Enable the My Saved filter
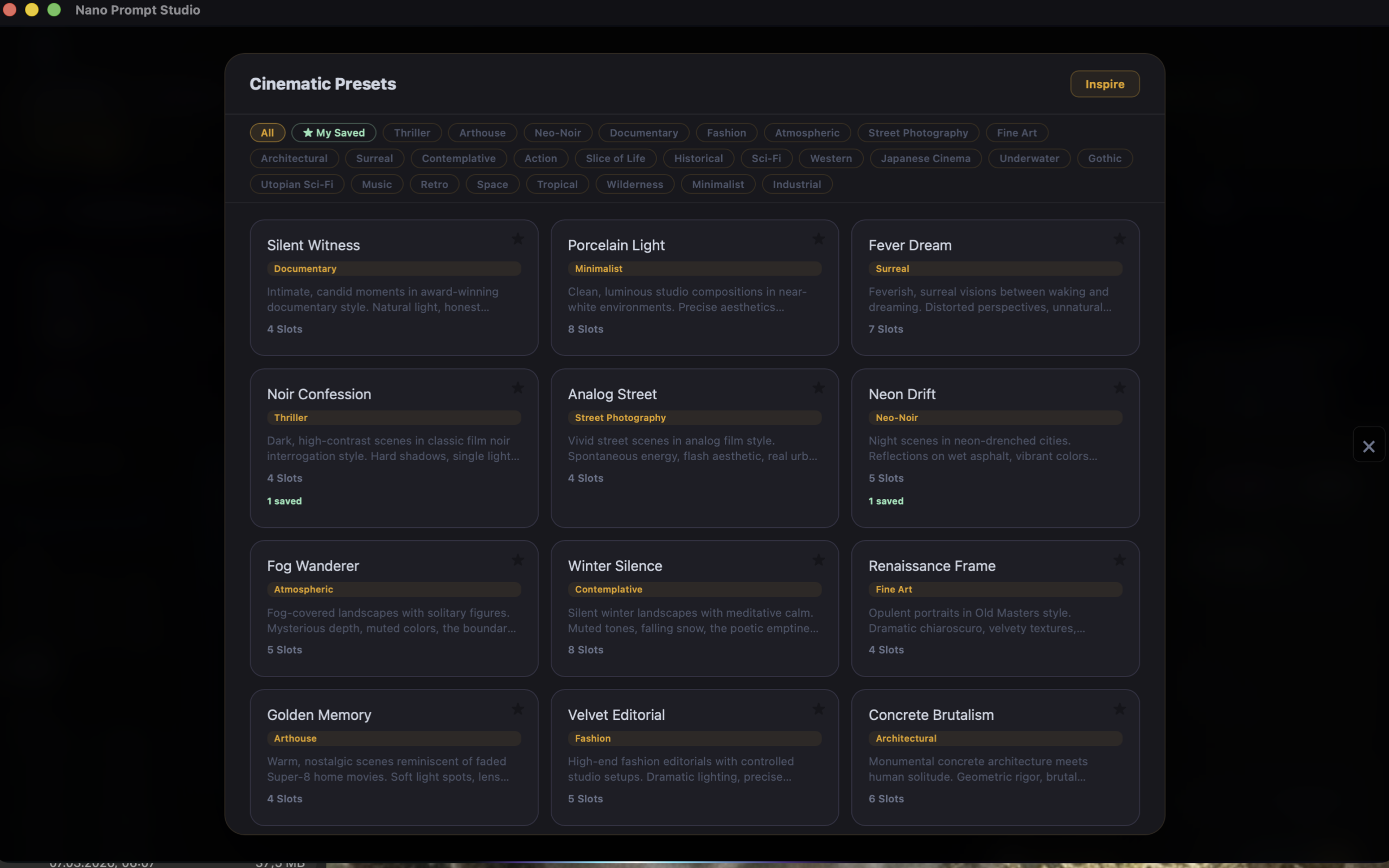The width and height of the screenshot is (1389, 868). point(334,132)
